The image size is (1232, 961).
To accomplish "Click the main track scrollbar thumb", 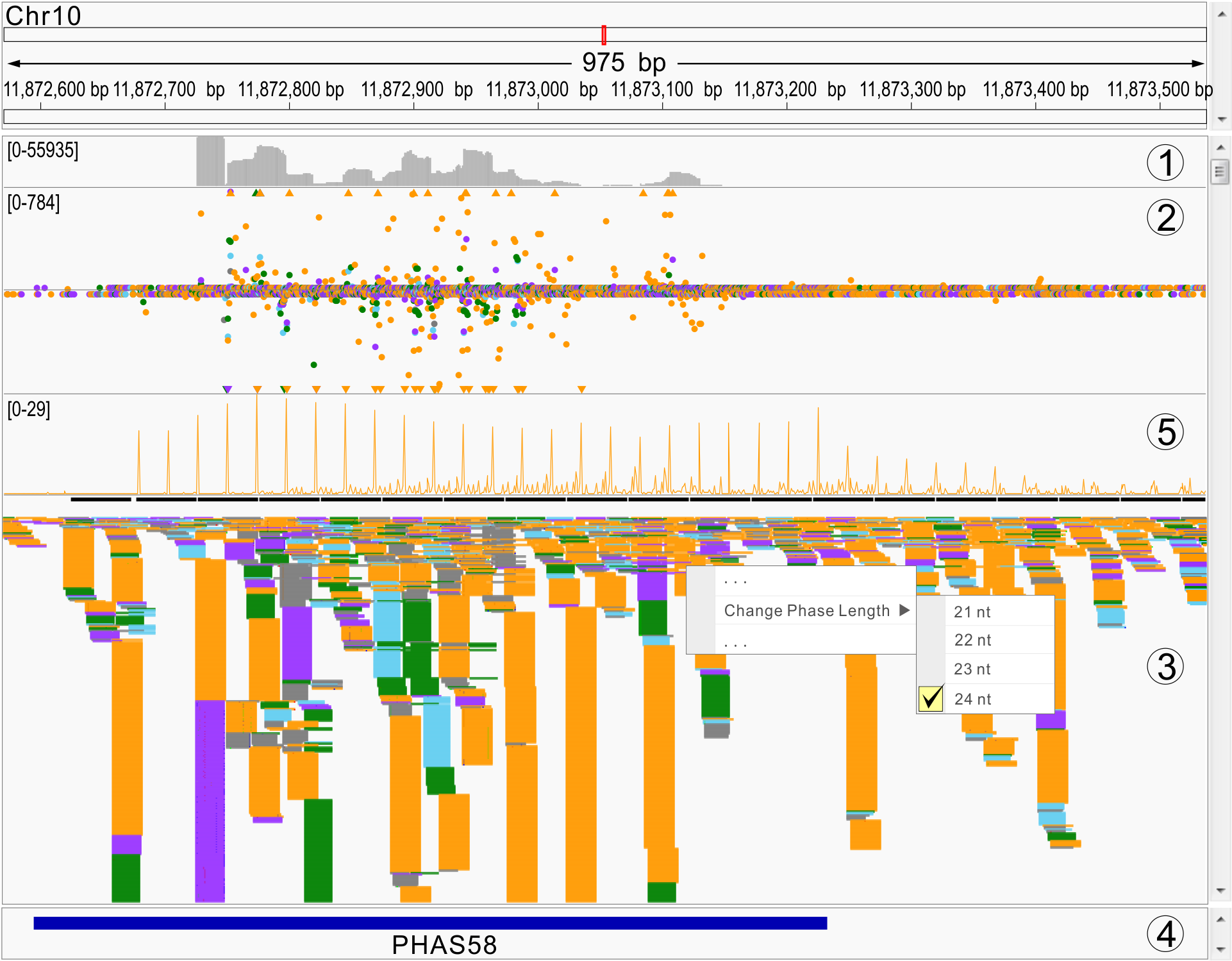I will pos(1219,172).
